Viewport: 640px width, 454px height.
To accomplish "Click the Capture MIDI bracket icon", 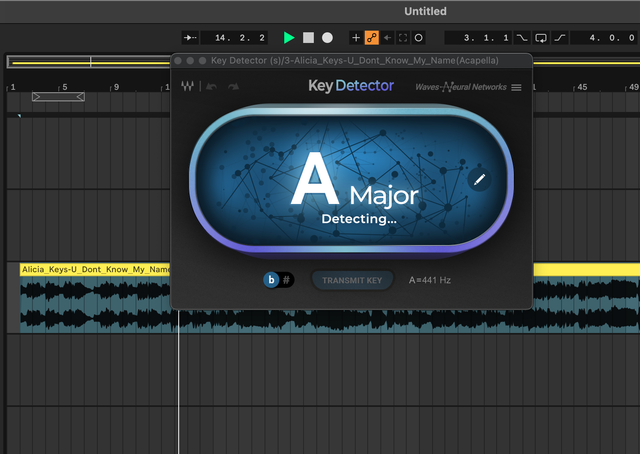I will coord(403,38).
